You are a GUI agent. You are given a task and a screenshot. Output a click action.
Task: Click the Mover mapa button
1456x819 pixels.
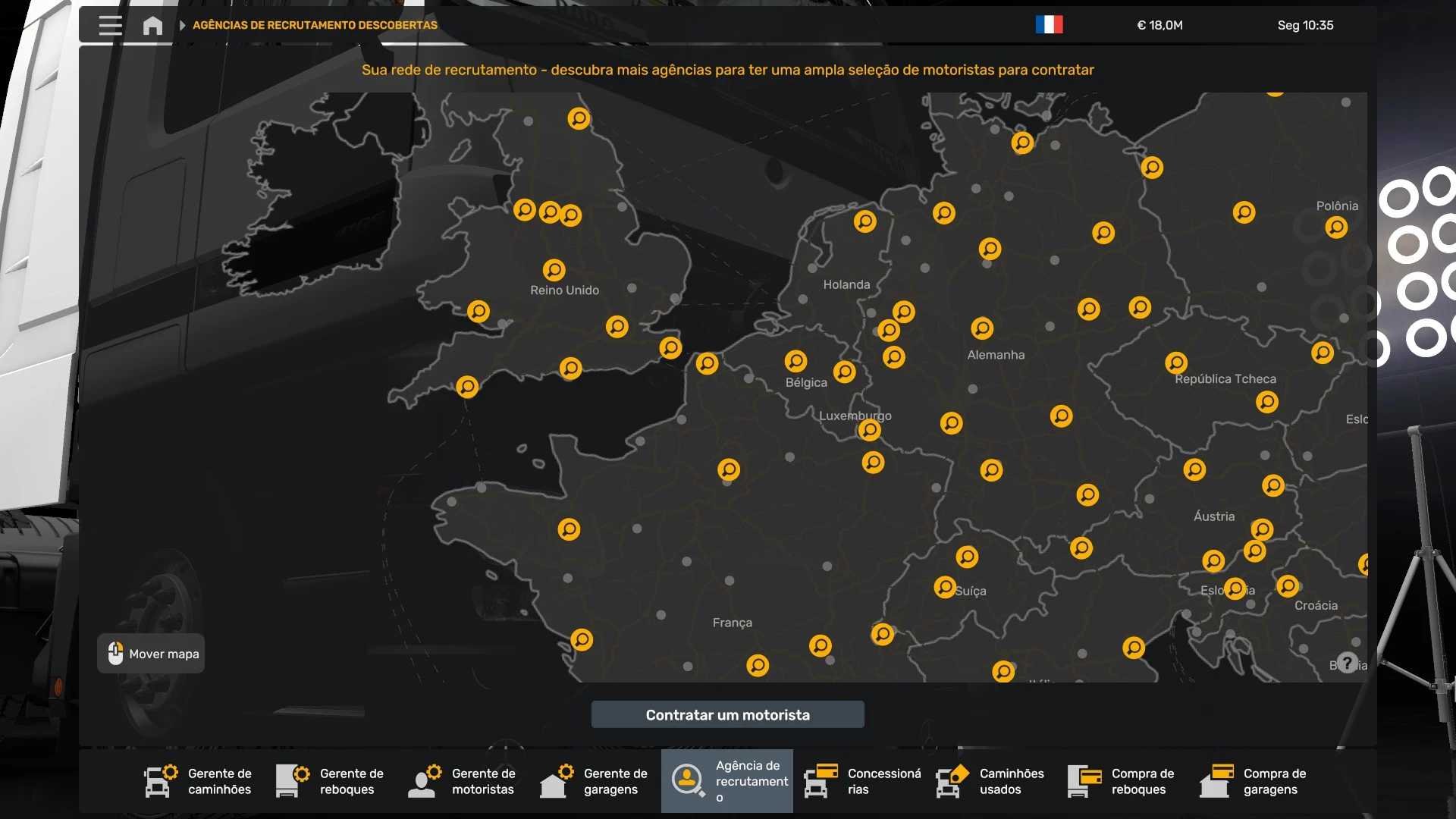(152, 654)
